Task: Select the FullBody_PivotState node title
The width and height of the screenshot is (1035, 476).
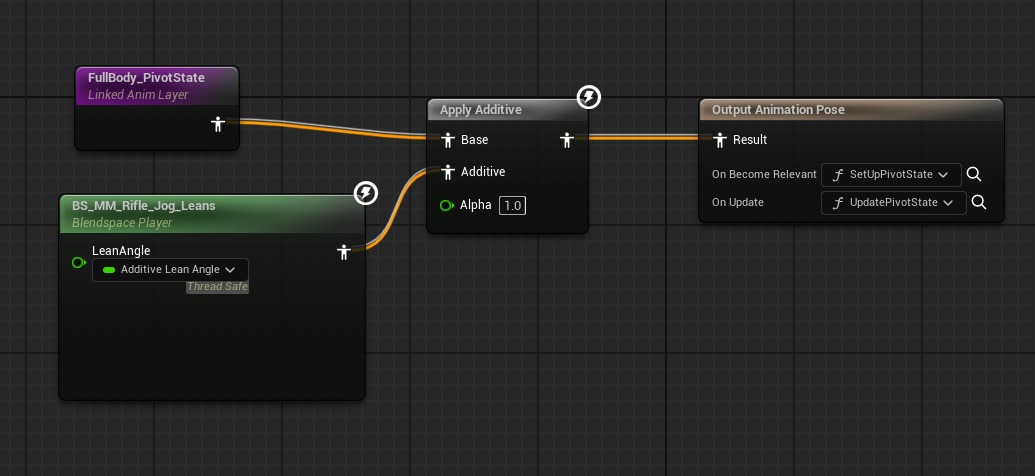Action: pos(146,78)
